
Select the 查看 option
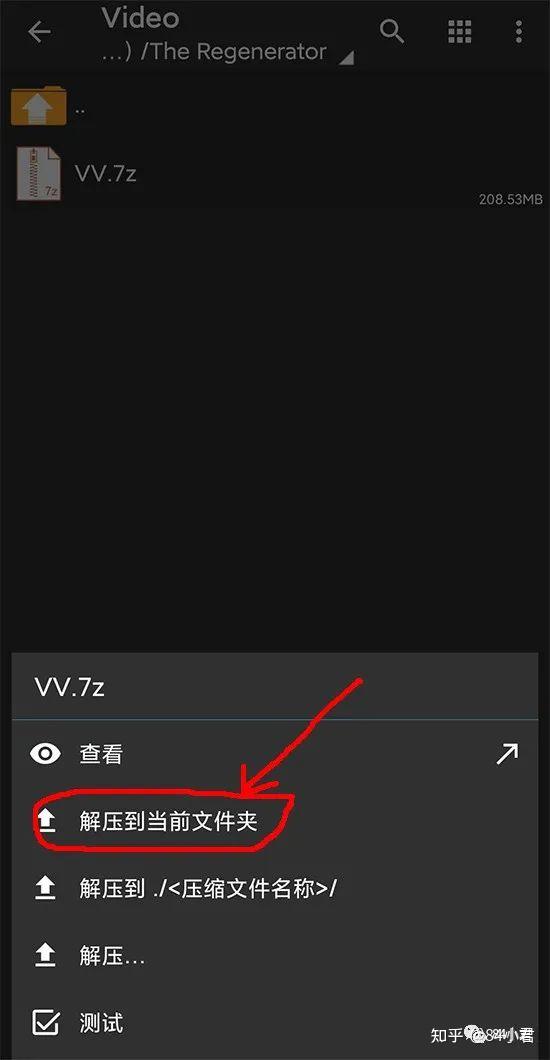tap(275, 754)
